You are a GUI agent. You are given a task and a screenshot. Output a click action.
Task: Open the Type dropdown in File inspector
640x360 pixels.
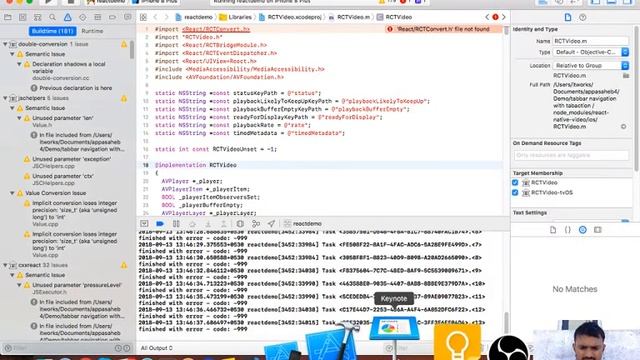[591, 52]
